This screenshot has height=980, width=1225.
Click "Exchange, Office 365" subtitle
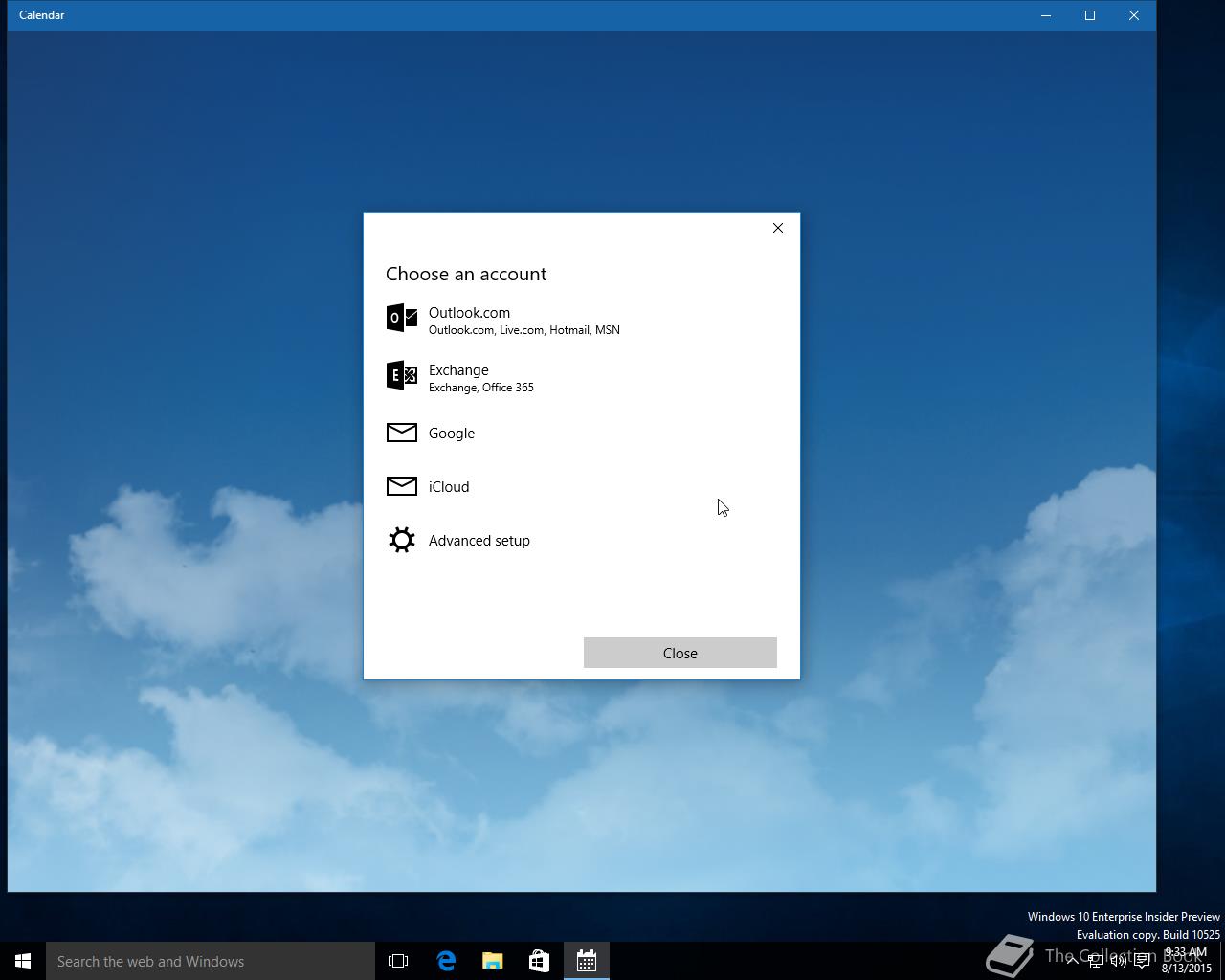point(481,388)
